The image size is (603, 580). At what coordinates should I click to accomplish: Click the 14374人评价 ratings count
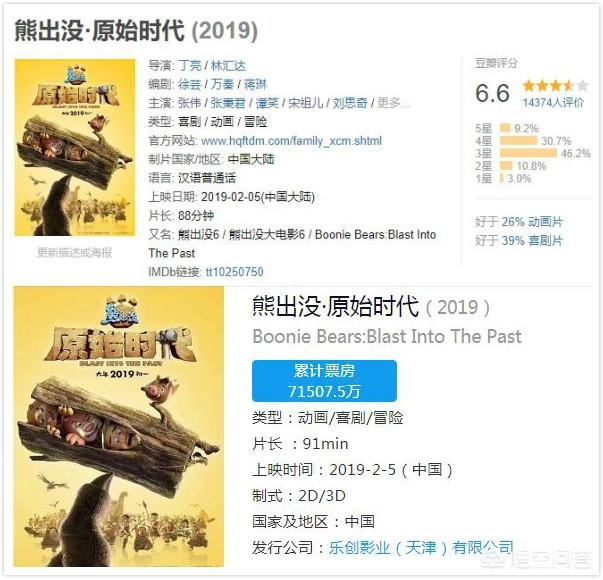(x=553, y=102)
